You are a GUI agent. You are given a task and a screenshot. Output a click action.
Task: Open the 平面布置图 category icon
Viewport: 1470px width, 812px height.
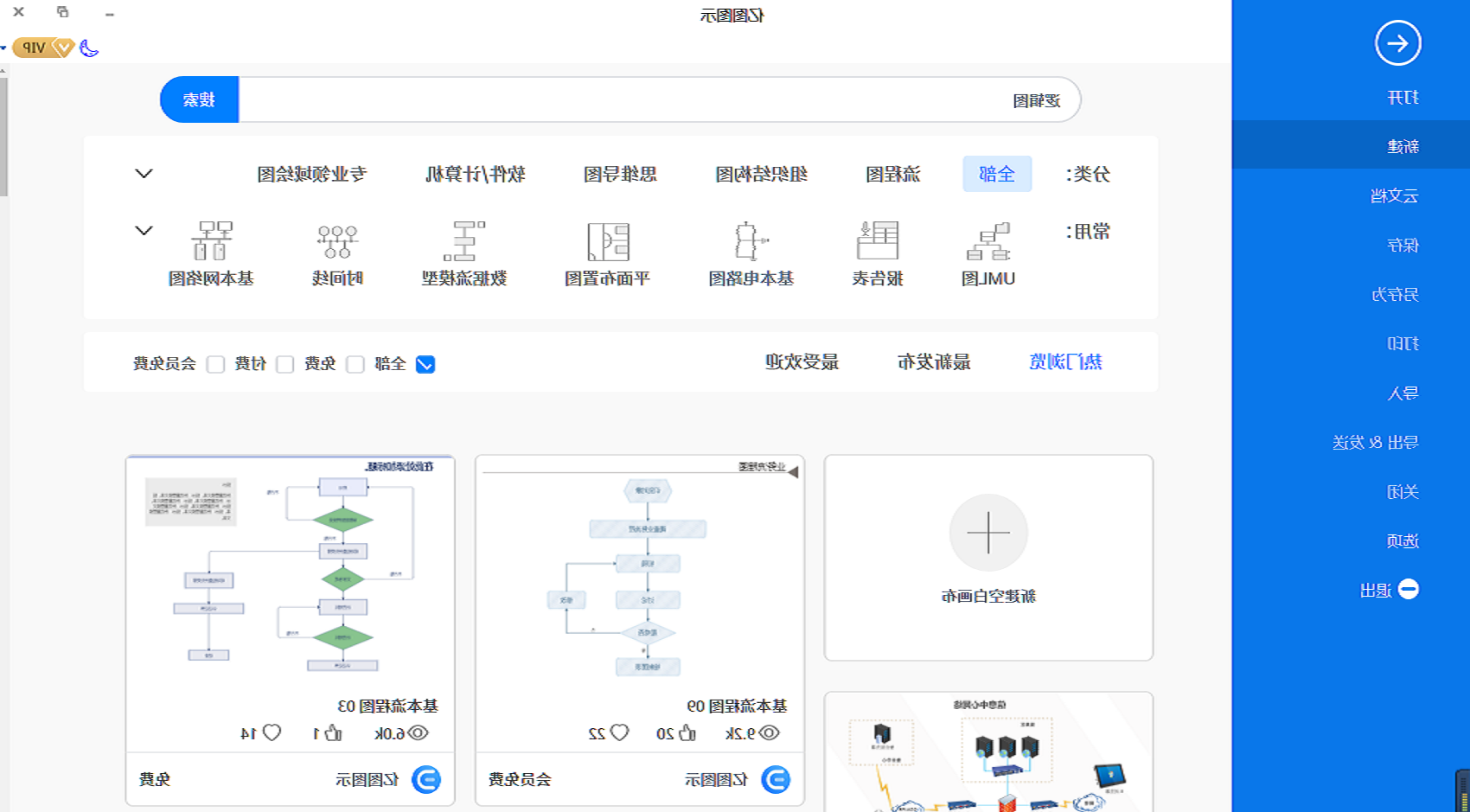(x=608, y=241)
